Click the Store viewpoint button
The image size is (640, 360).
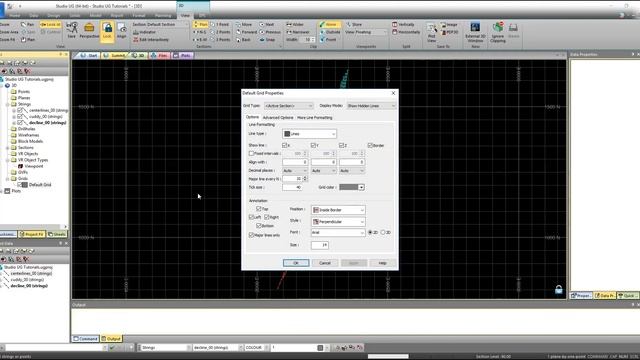tap(354, 24)
